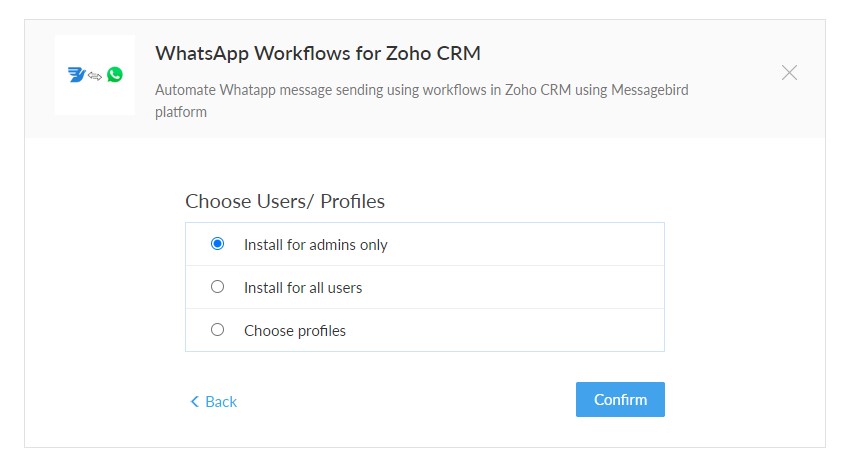This screenshot has height=471, width=862.
Task: Click the 'Choose profiles' label text
Action: [x=295, y=331]
